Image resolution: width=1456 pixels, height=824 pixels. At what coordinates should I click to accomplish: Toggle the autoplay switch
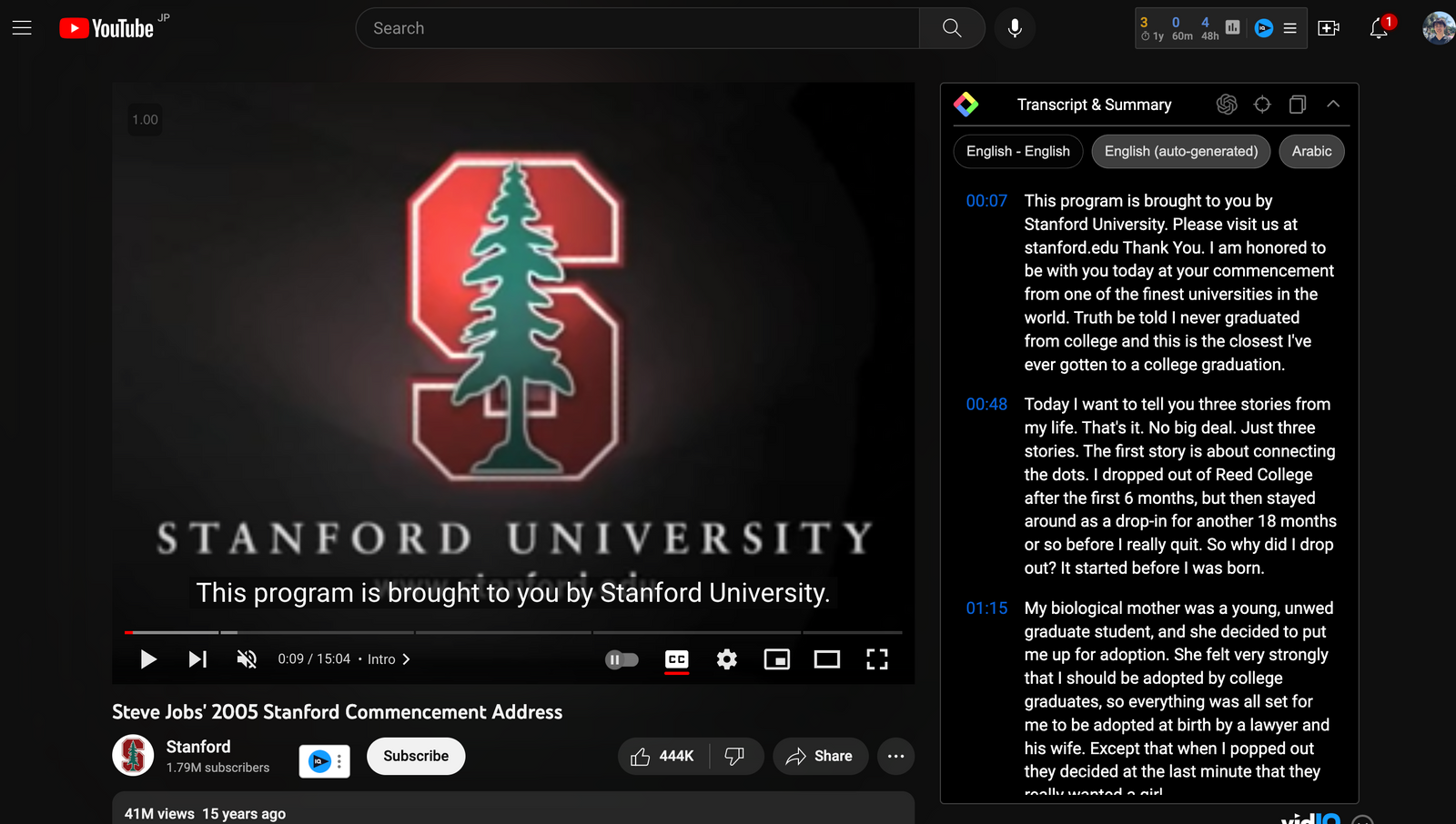click(x=622, y=659)
